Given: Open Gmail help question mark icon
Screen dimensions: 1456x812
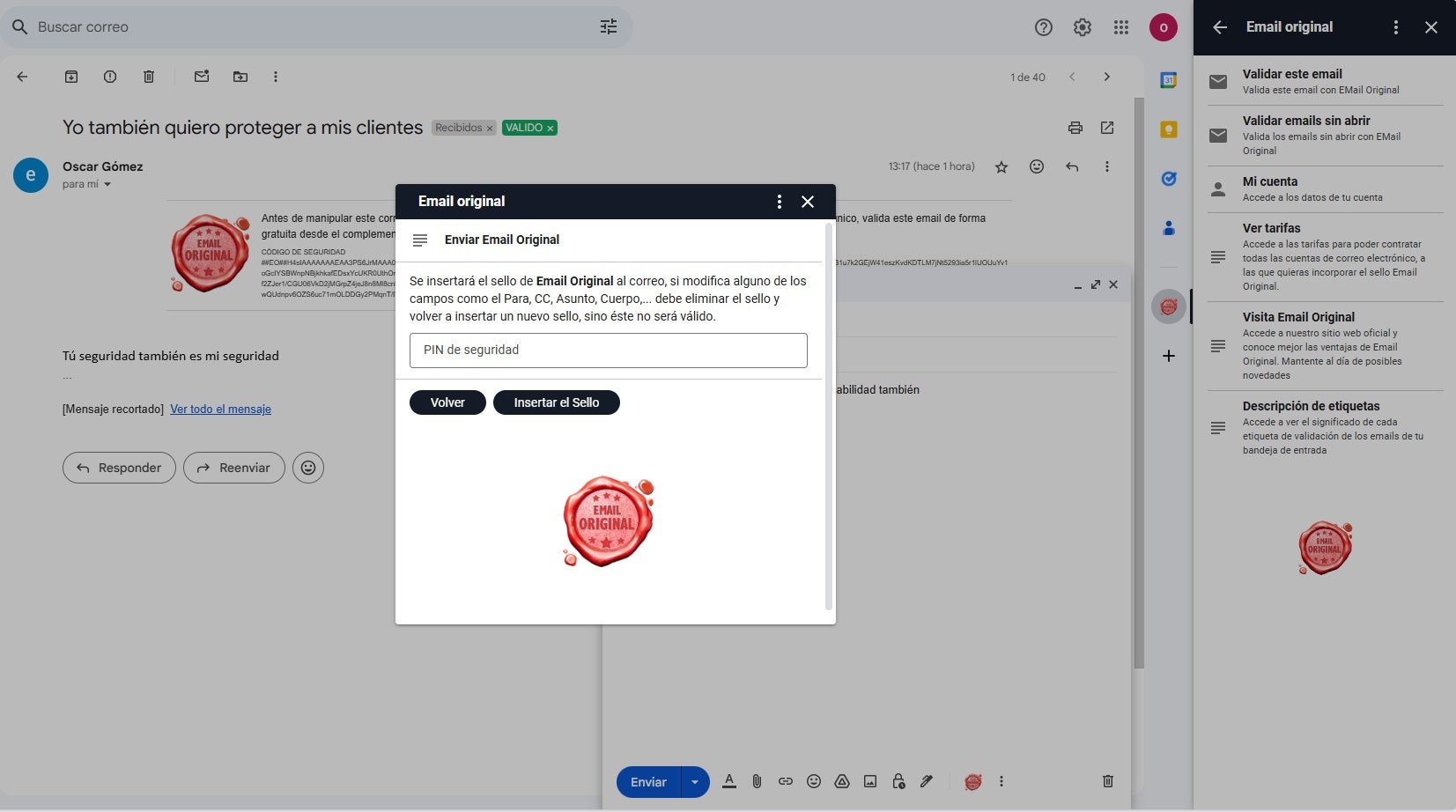Looking at the screenshot, I should 1044,27.
